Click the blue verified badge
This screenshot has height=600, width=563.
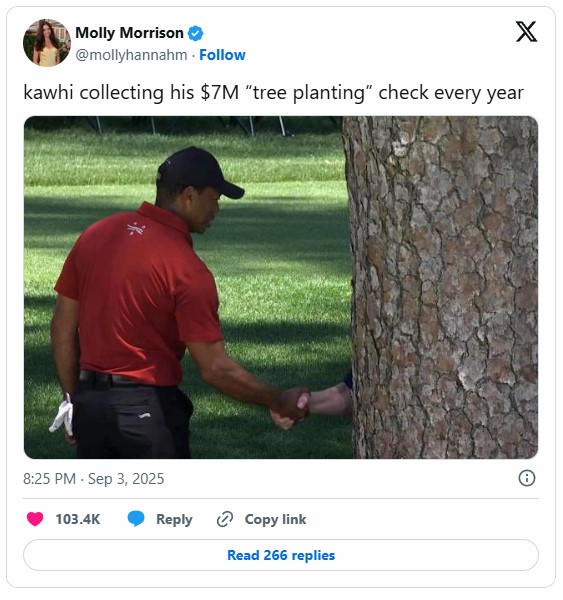195,33
